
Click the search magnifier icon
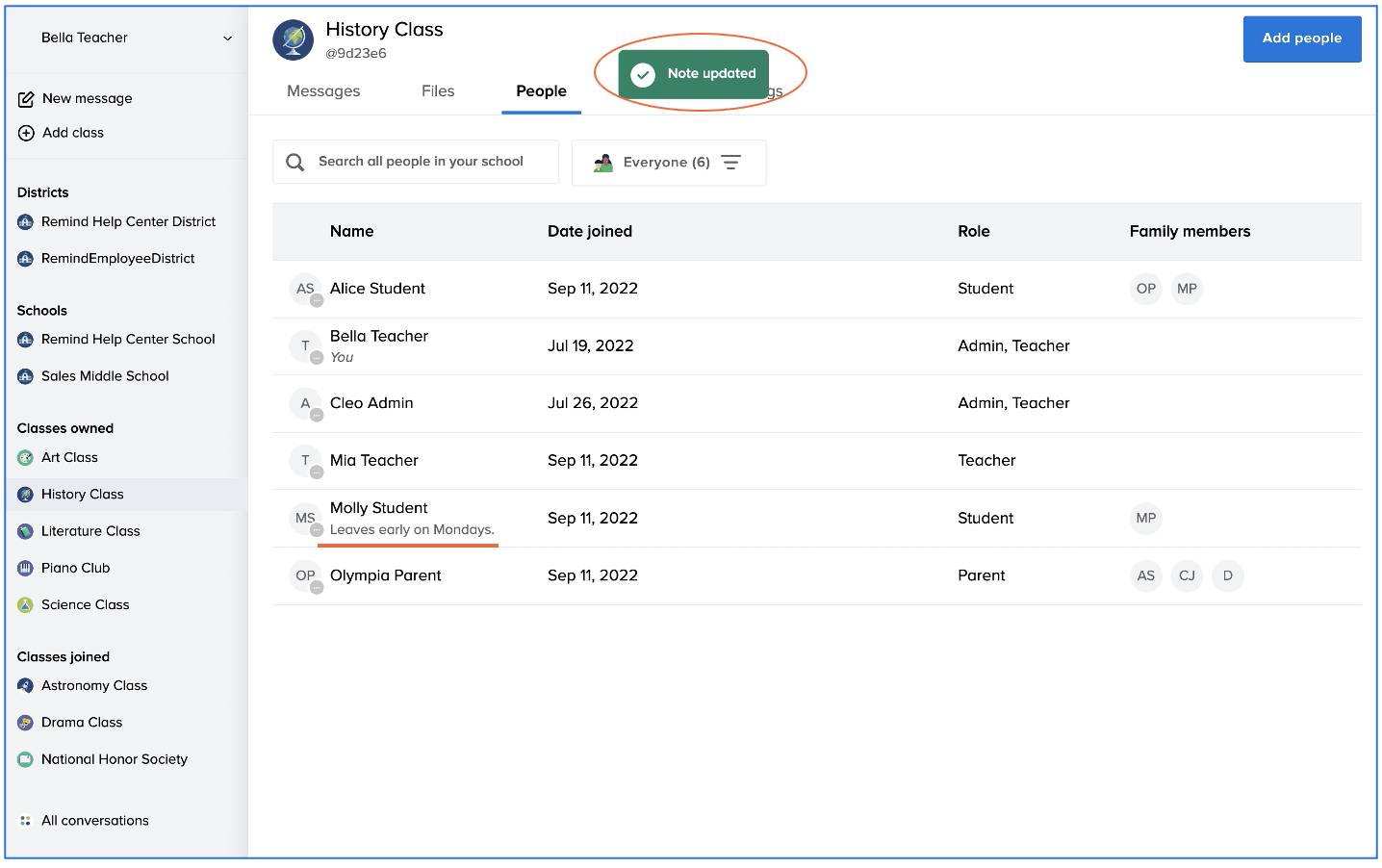coord(295,163)
